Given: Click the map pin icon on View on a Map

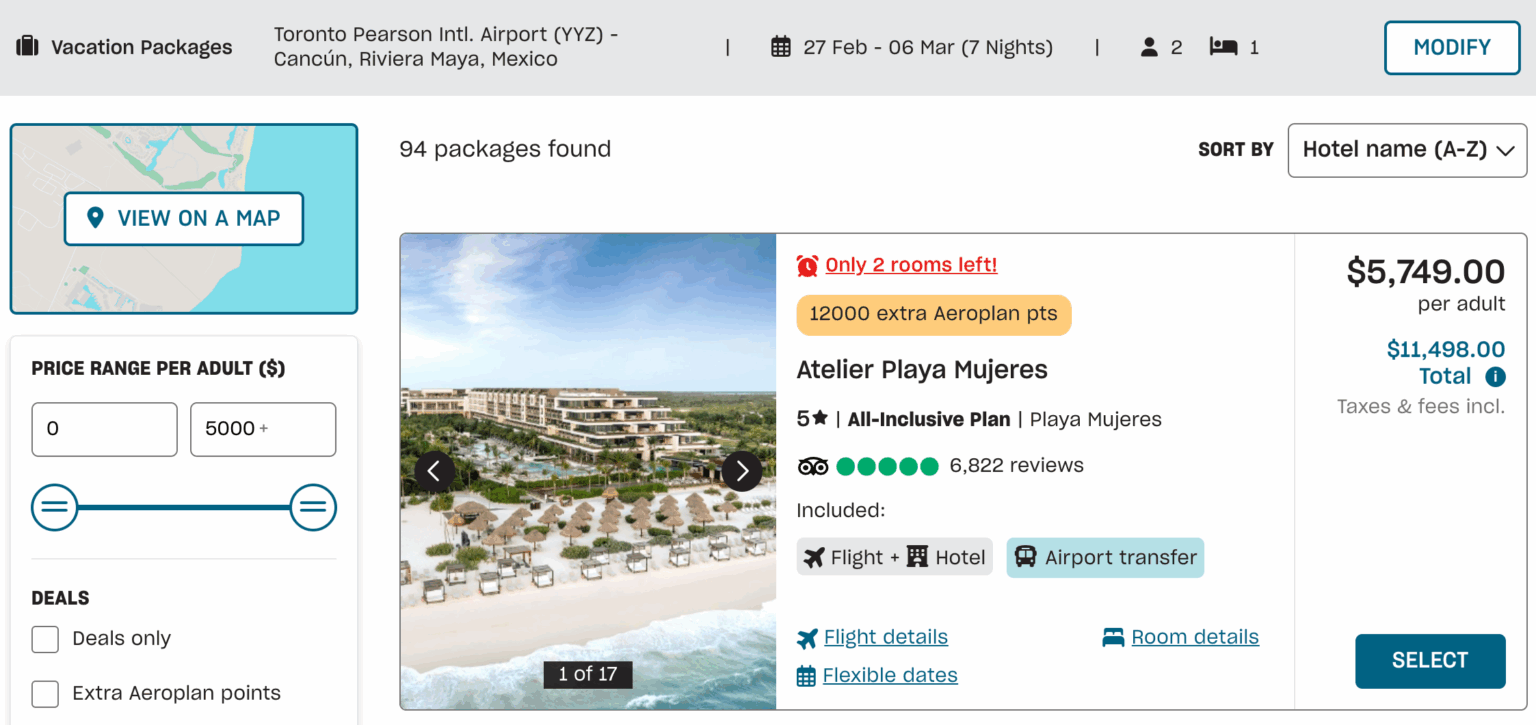Looking at the screenshot, I should point(97,218).
